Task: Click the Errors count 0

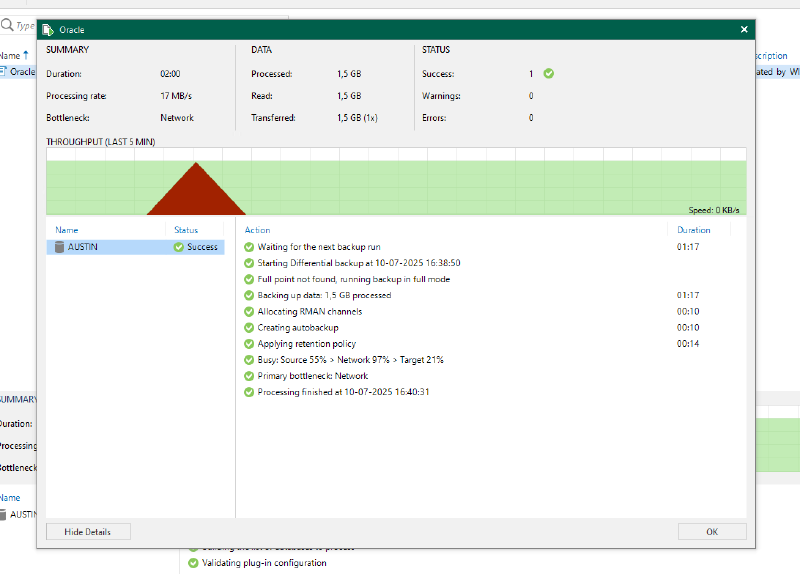Action: (531, 118)
